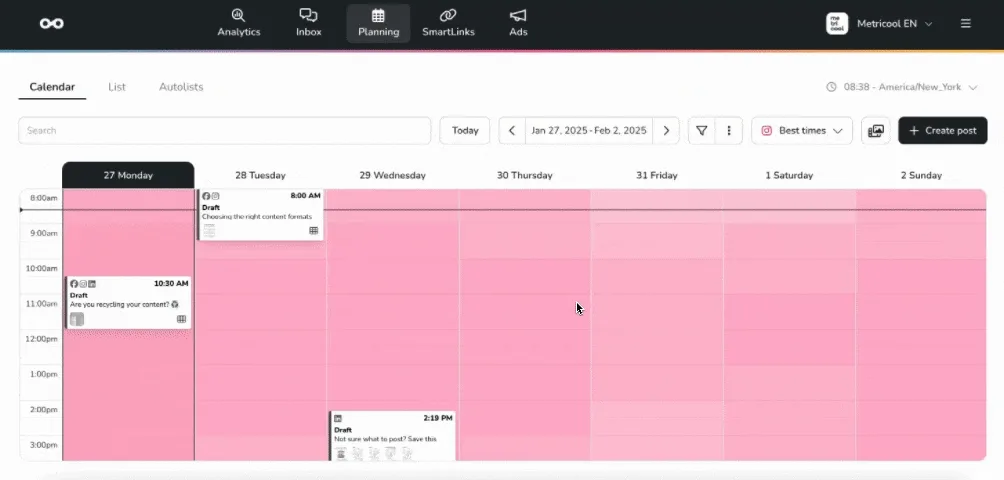This screenshot has height=480, width=1004.
Task: Click the Create post button
Action: tap(942, 131)
